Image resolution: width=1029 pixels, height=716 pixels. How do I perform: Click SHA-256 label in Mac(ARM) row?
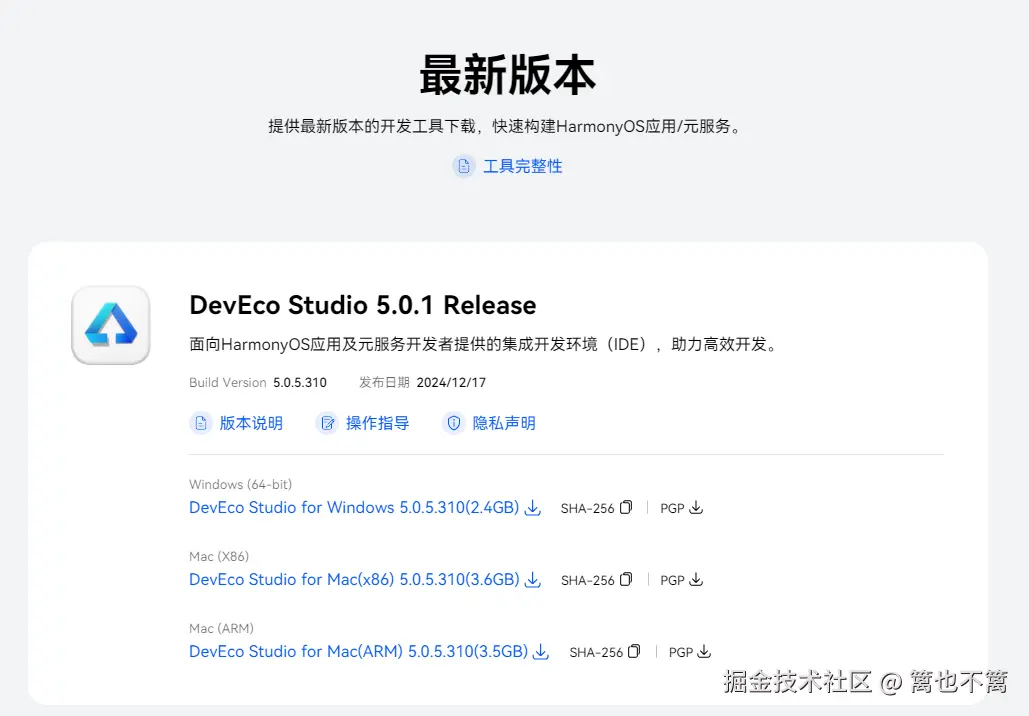[x=596, y=653]
